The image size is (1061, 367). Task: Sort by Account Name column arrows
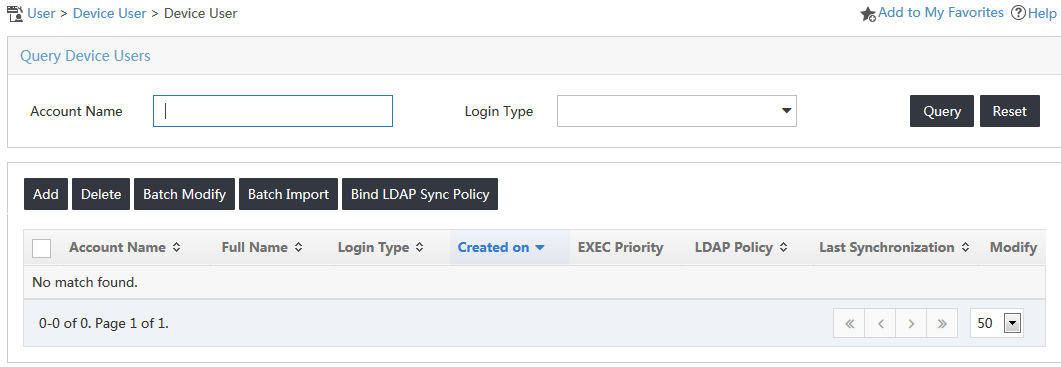[177, 248]
